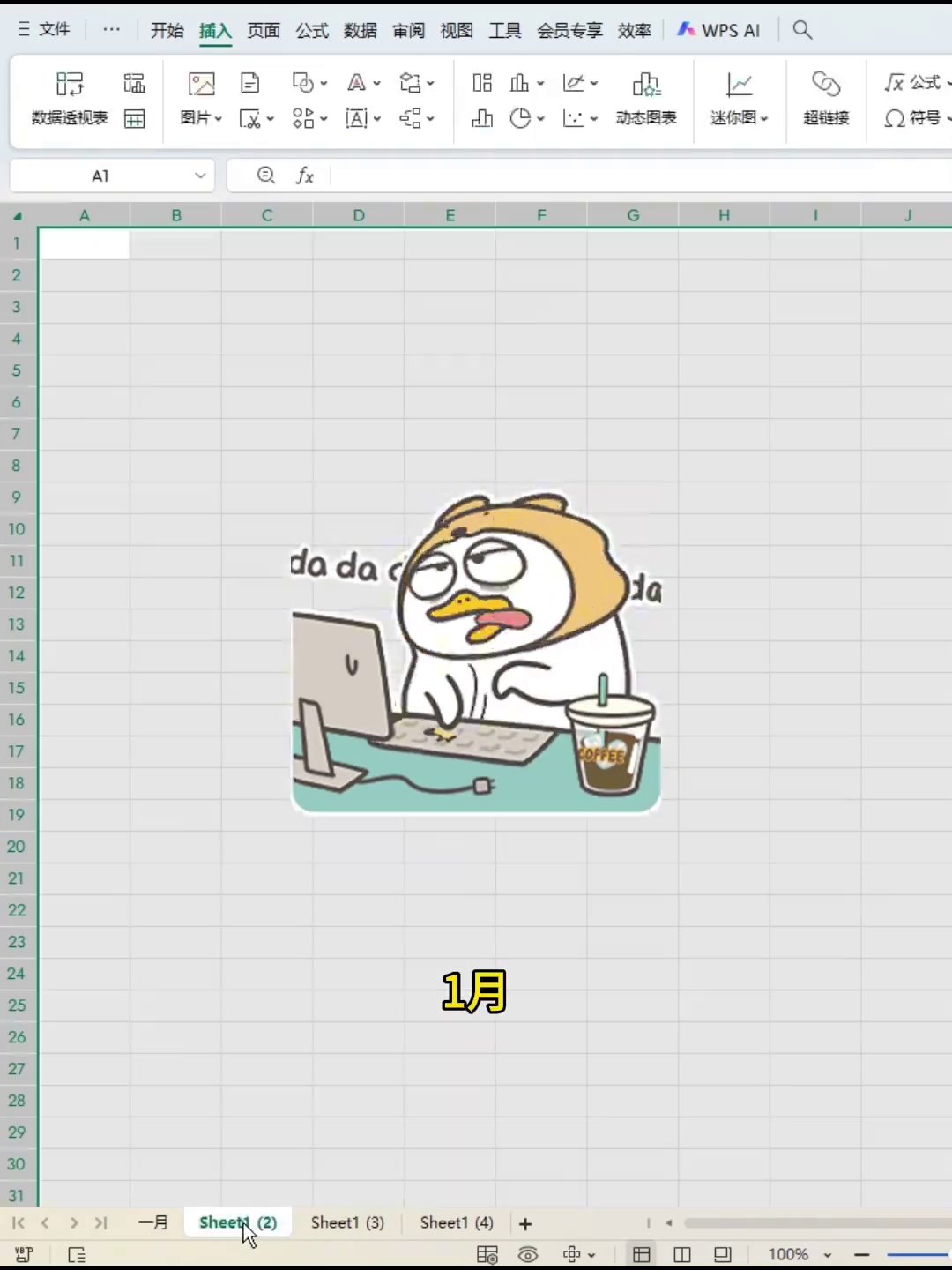952x1270 pixels.
Task: Open the WPS AI assistant
Action: 718,30
